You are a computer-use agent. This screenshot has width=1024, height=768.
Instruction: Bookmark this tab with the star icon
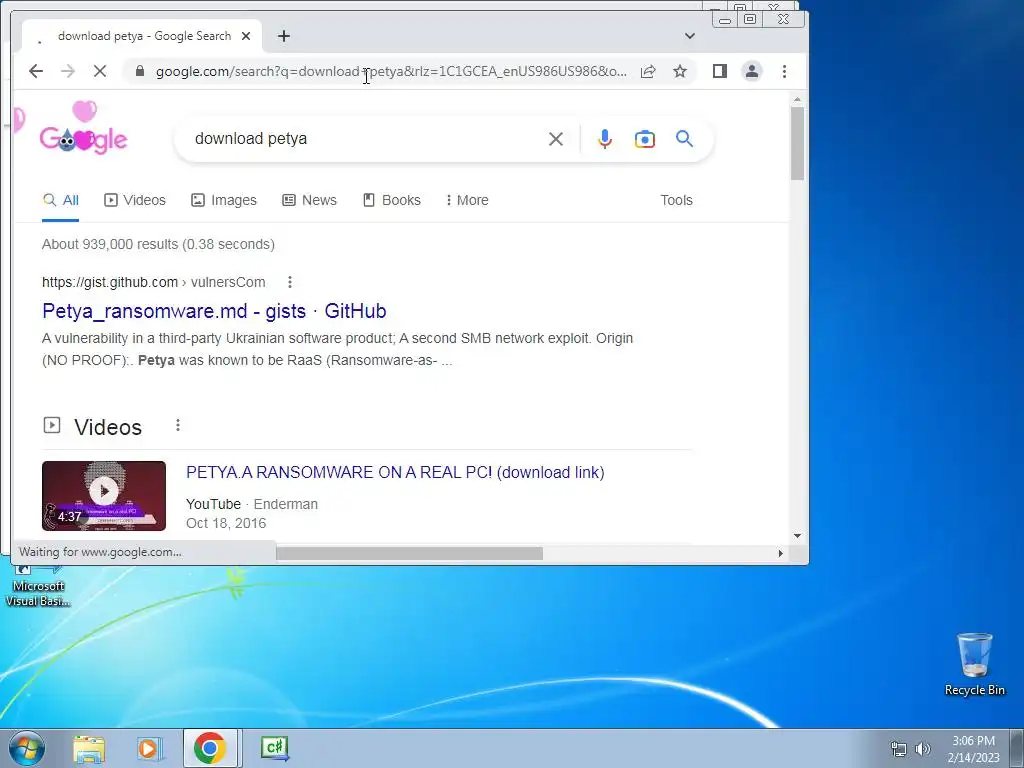tap(680, 71)
